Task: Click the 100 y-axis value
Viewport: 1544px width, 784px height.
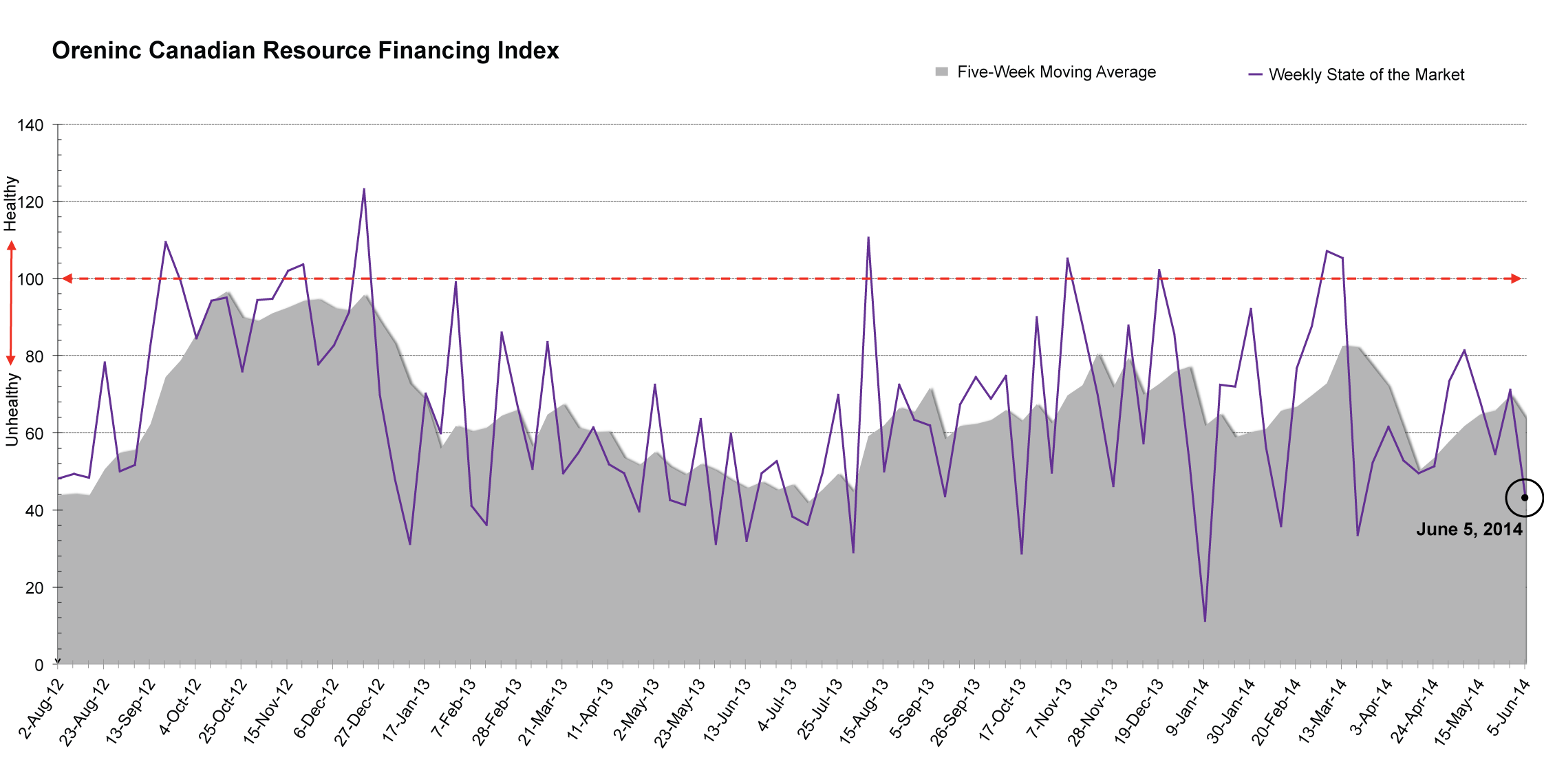Action: (30, 279)
